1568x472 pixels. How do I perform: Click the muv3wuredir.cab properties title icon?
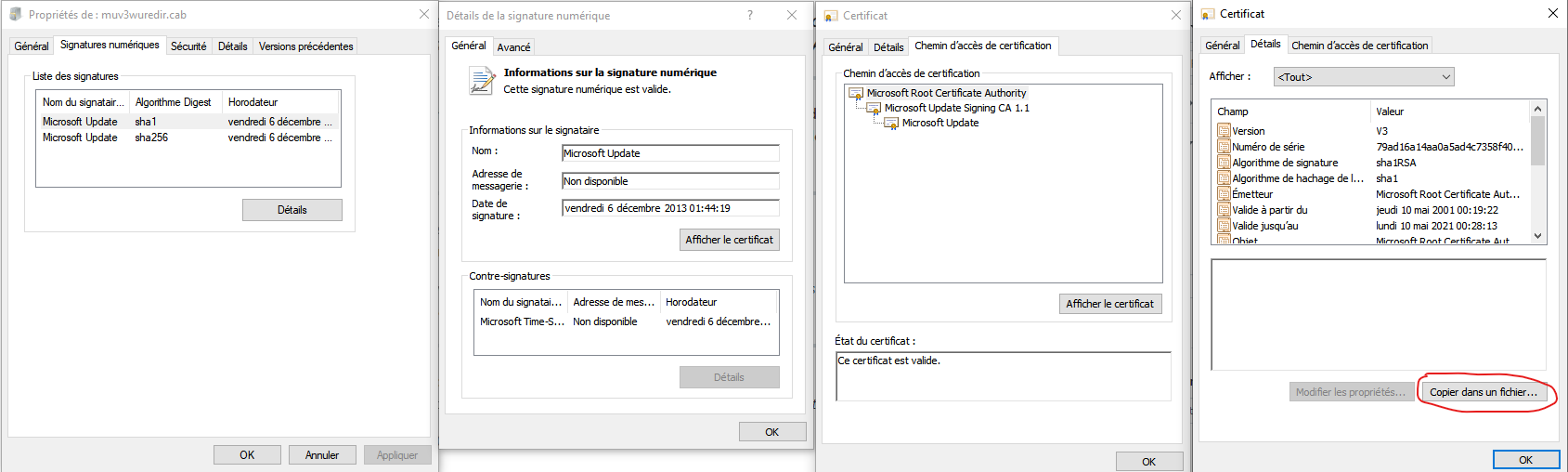point(15,15)
